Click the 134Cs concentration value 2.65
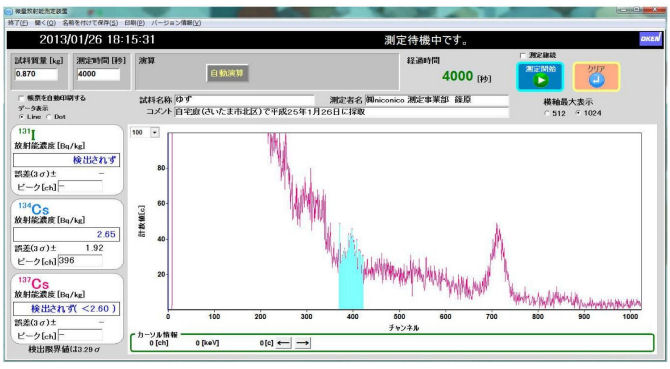The width and height of the screenshot is (670, 369). tap(66, 234)
